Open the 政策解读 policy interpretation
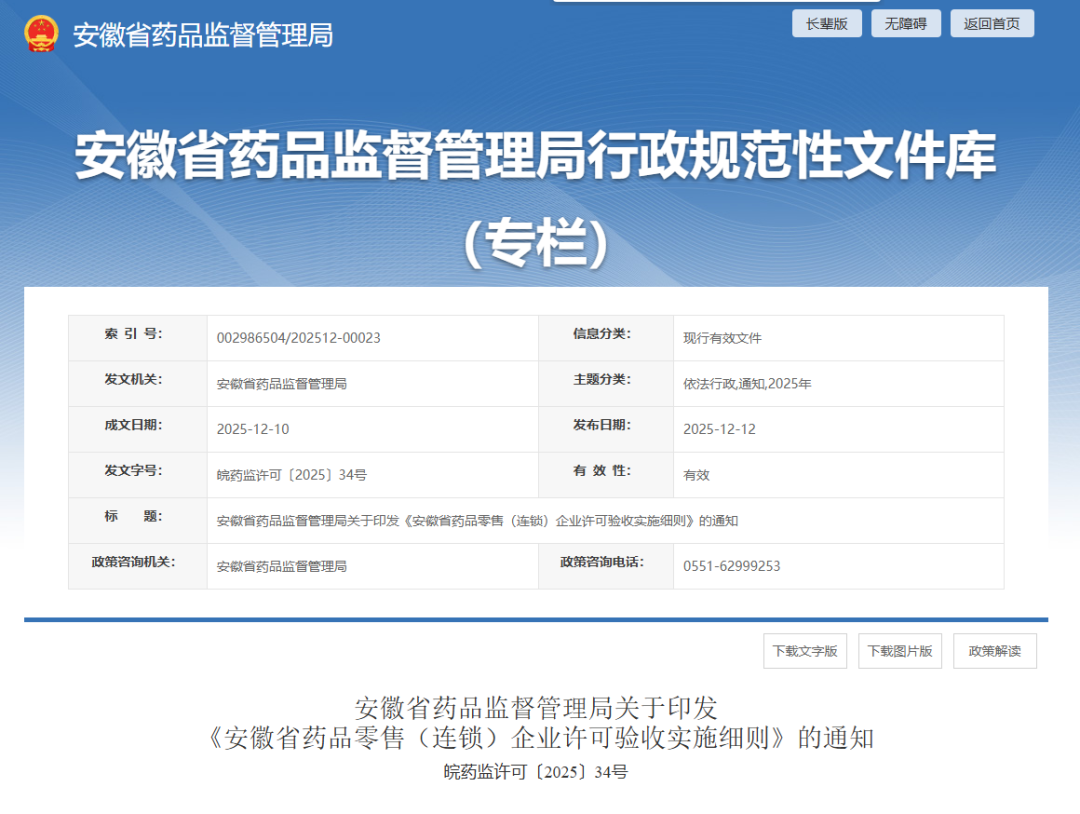The height and width of the screenshot is (814, 1080). (x=994, y=651)
